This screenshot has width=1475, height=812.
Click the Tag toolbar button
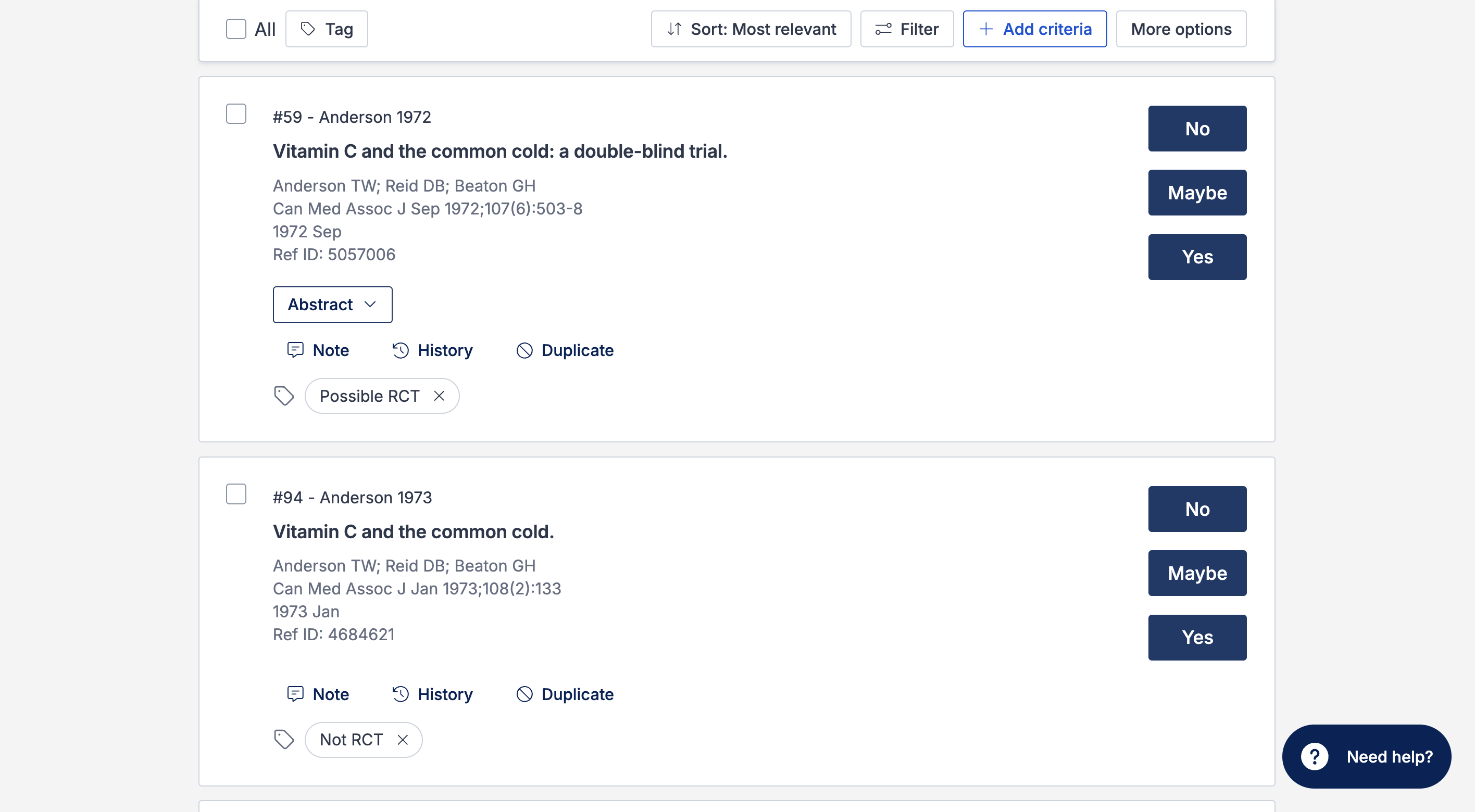coord(327,29)
